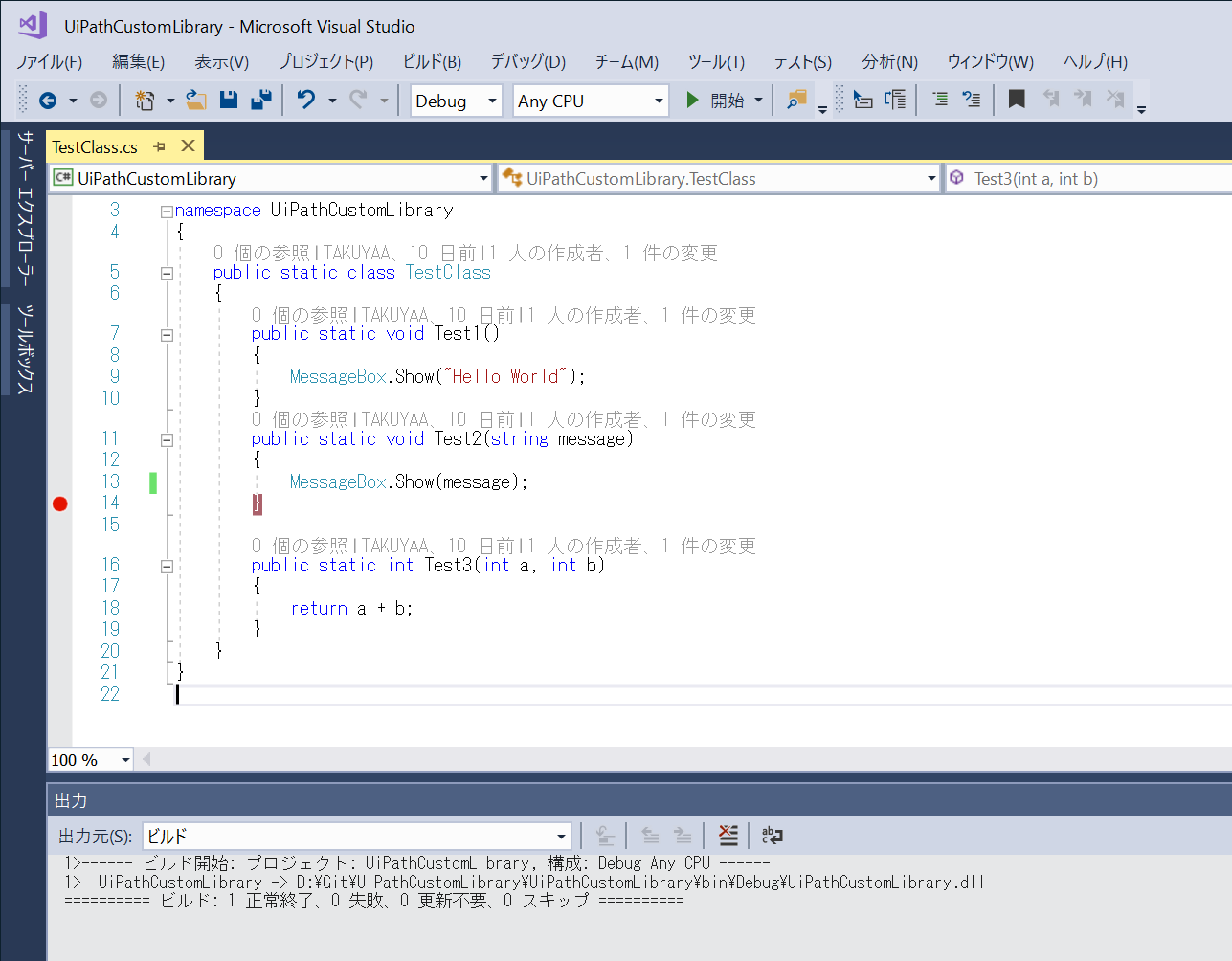Open the 分析(N) menu

coord(889,61)
